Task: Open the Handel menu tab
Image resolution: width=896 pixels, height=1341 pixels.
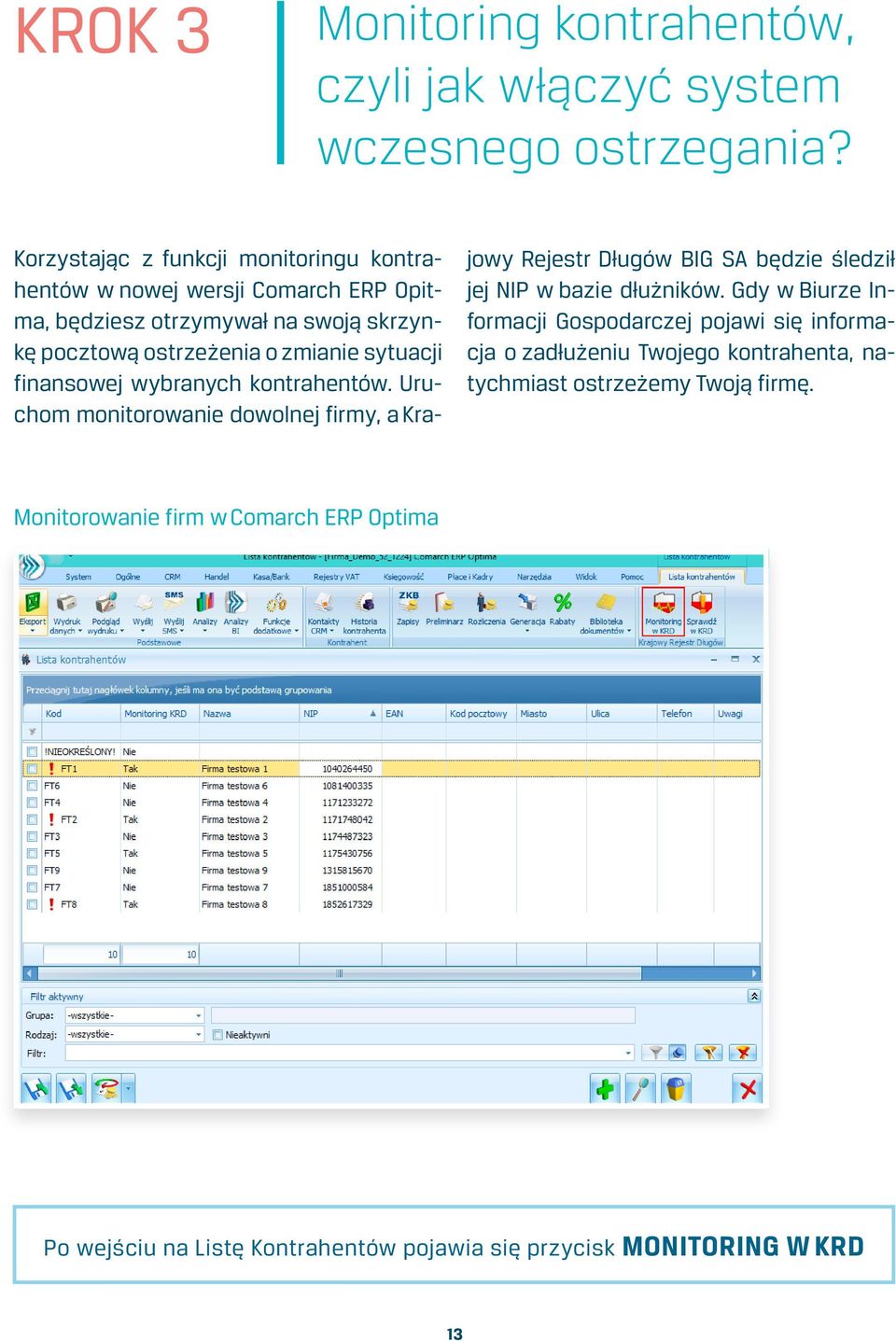Action: pyautogui.click(x=217, y=577)
